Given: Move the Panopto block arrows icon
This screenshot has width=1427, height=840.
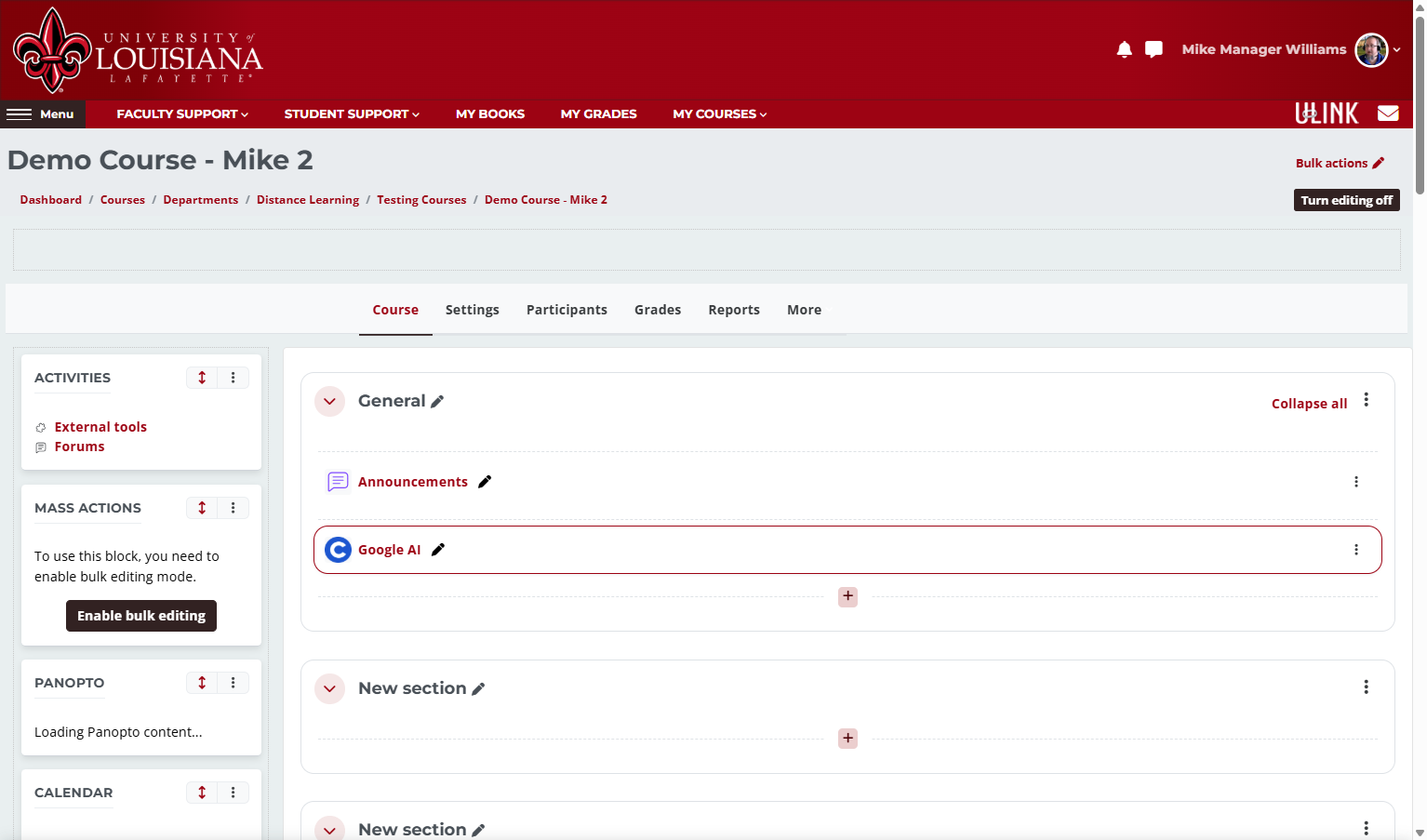Looking at the screenshot, I should [x=202, y=683].
